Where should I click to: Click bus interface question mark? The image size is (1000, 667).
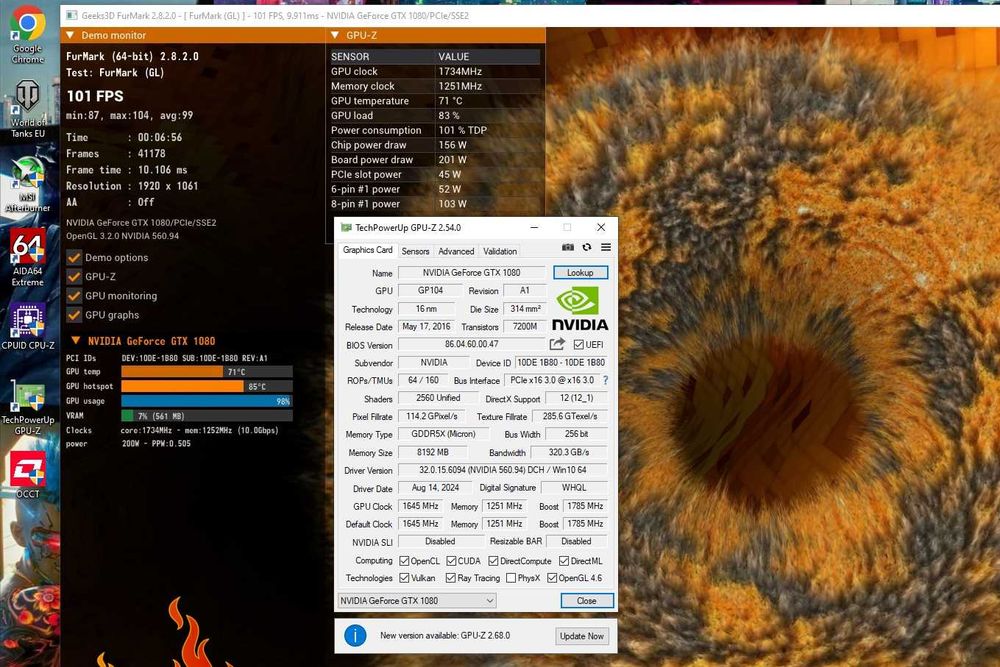(605, 380)
